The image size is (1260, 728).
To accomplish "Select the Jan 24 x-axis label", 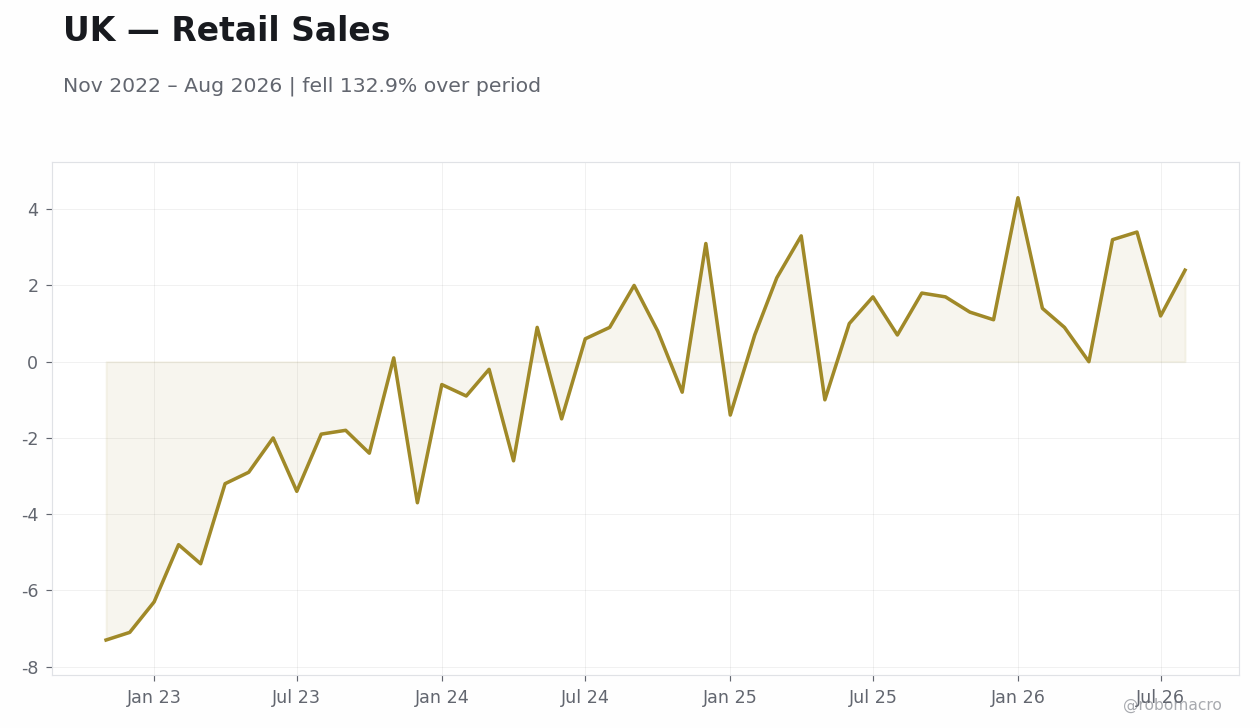I will tap(442, 698).
